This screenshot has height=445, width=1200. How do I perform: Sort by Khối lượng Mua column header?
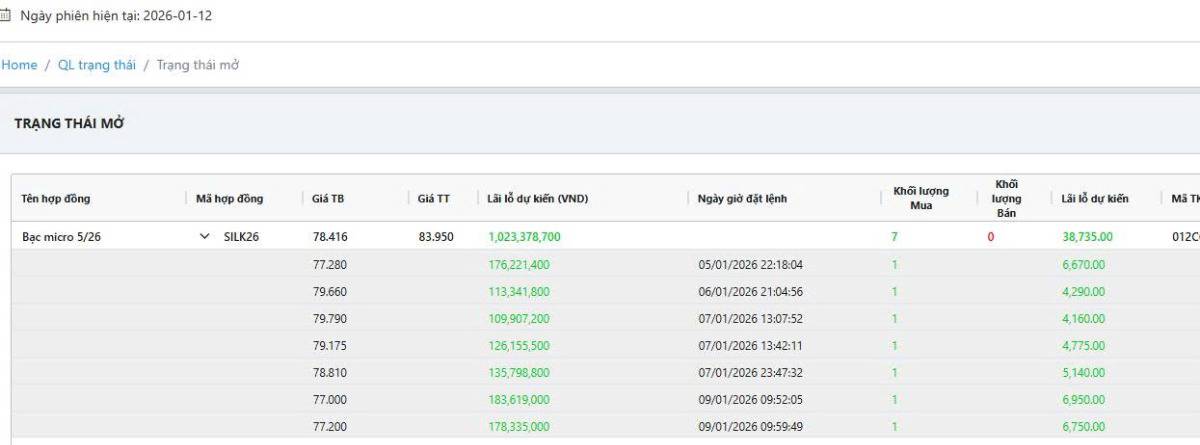[x=921, y=198]
